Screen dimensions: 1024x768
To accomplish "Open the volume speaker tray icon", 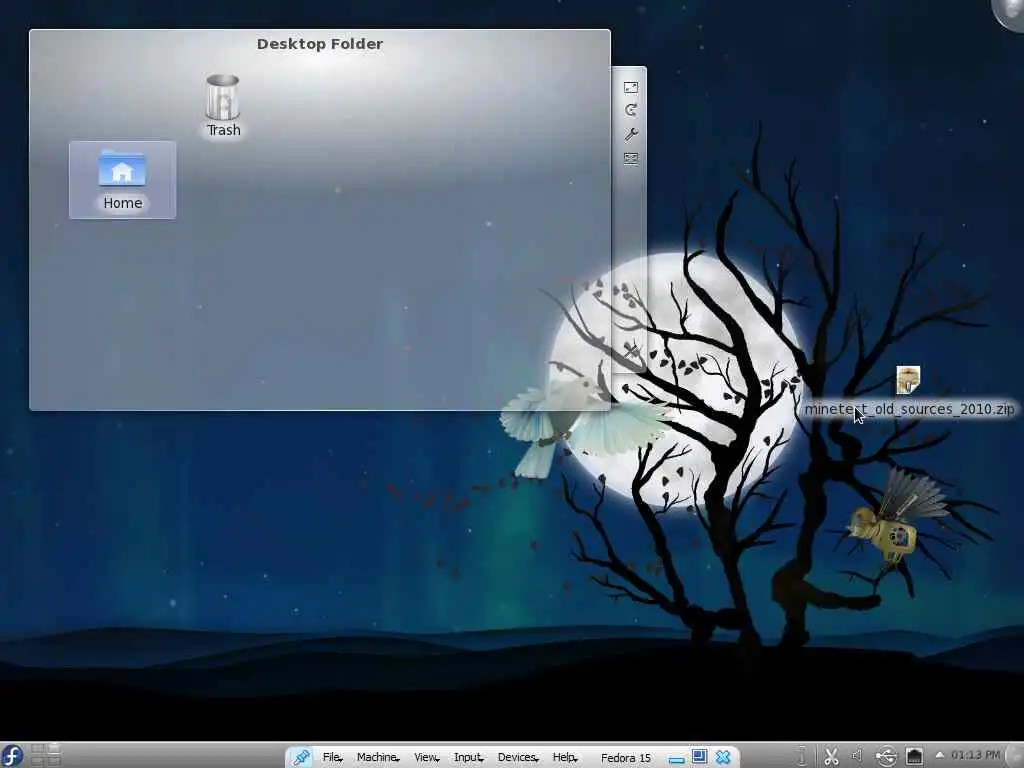I will (x=857, y=756).
